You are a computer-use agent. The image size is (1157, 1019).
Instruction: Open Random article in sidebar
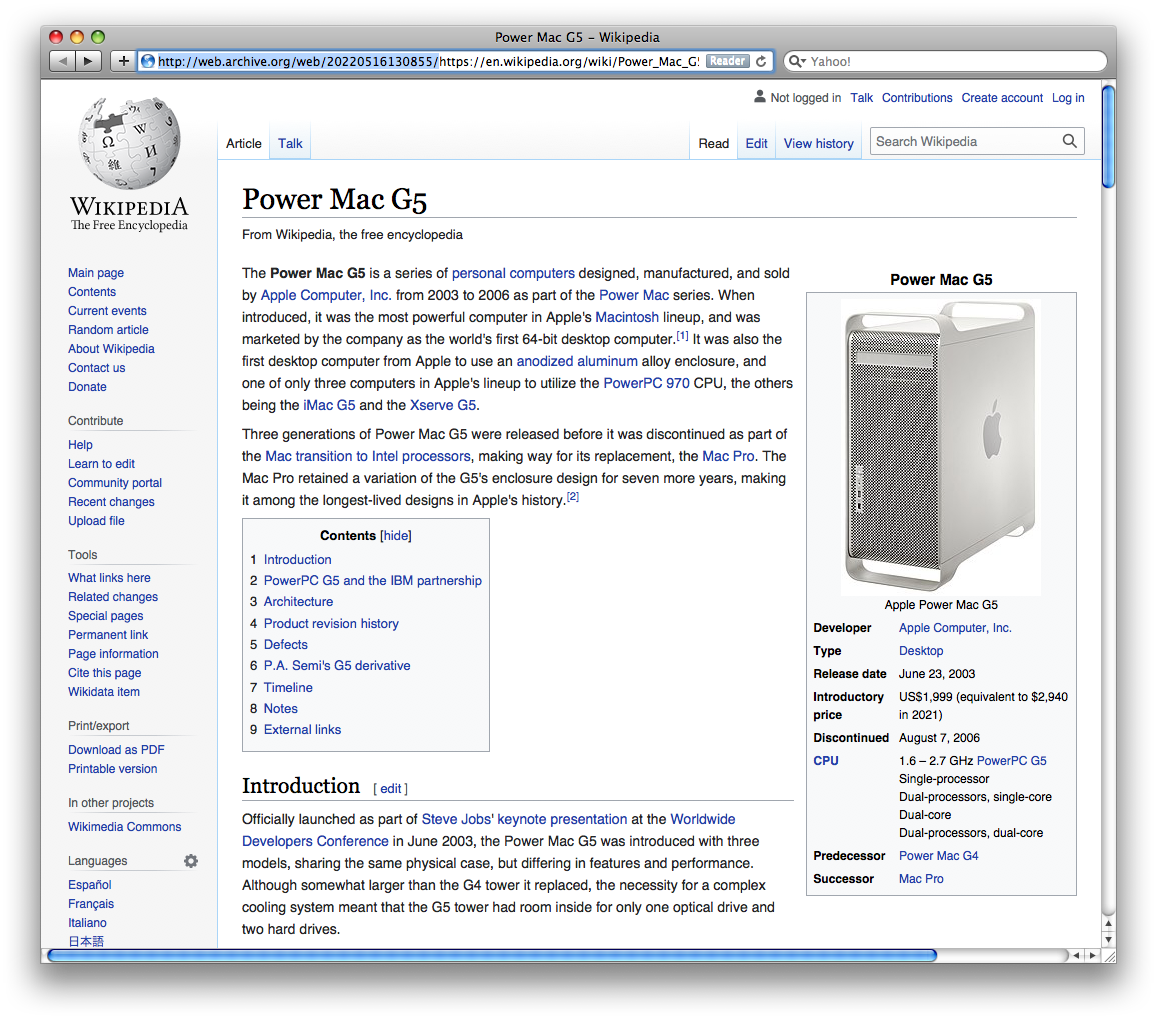pyautogui.click(x=108, y=330)
